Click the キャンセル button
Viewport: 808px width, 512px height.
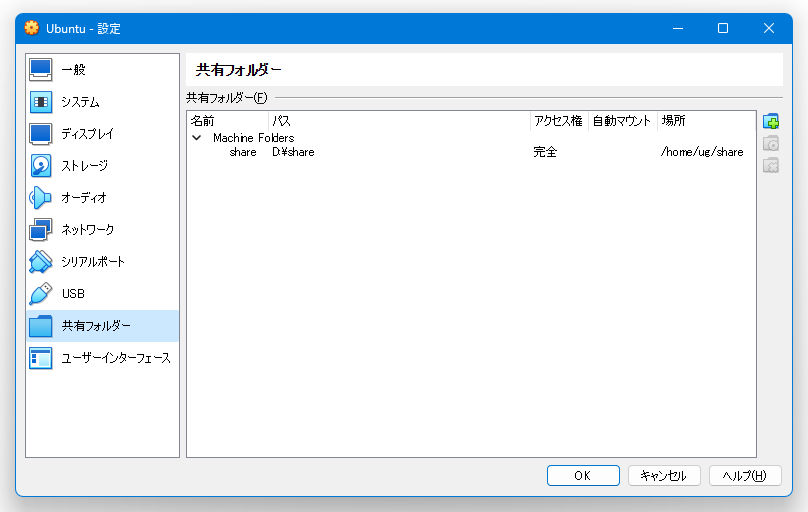[x=664, y=475]
